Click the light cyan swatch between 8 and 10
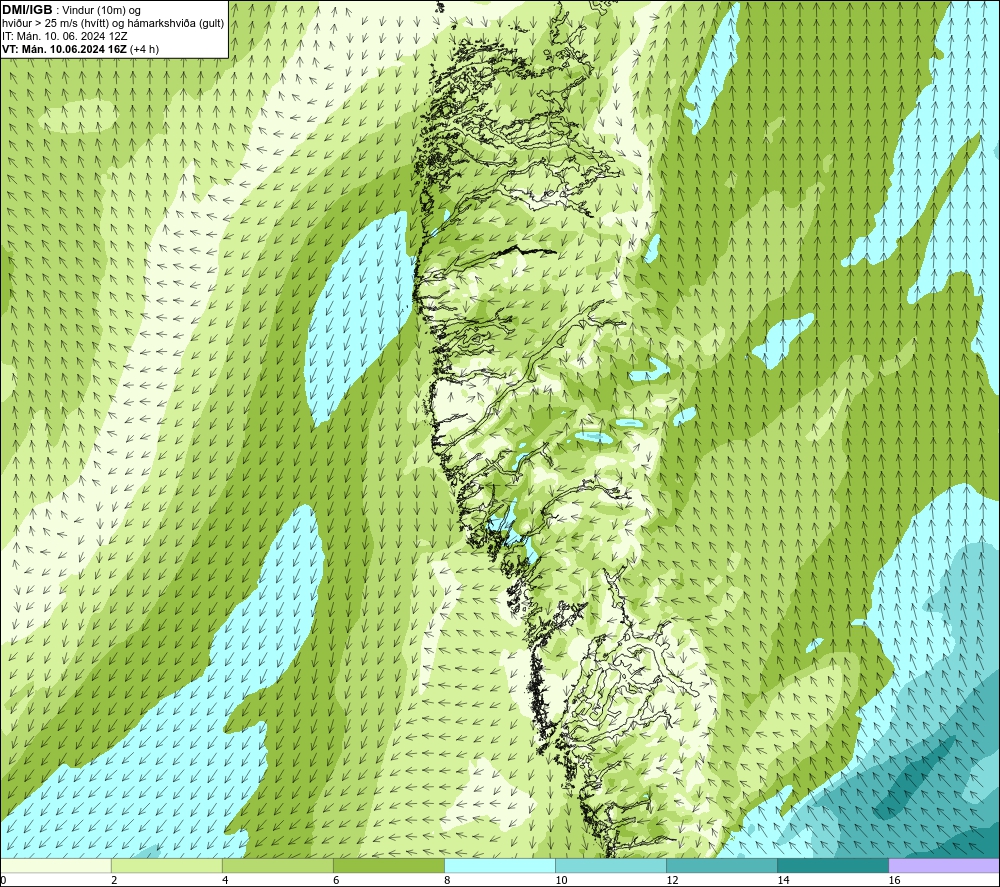Viewport: 1000px width, 887px height. coord(499,865)
